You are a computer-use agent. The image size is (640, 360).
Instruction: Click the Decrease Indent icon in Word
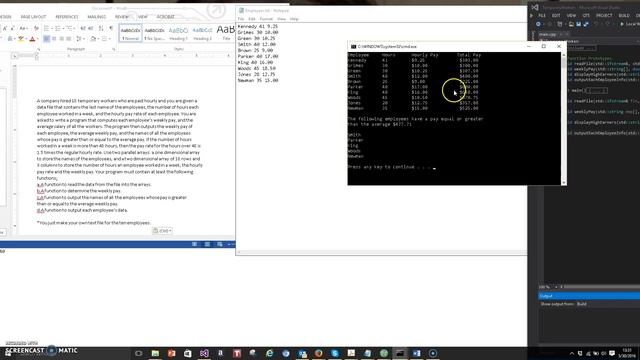83,28
